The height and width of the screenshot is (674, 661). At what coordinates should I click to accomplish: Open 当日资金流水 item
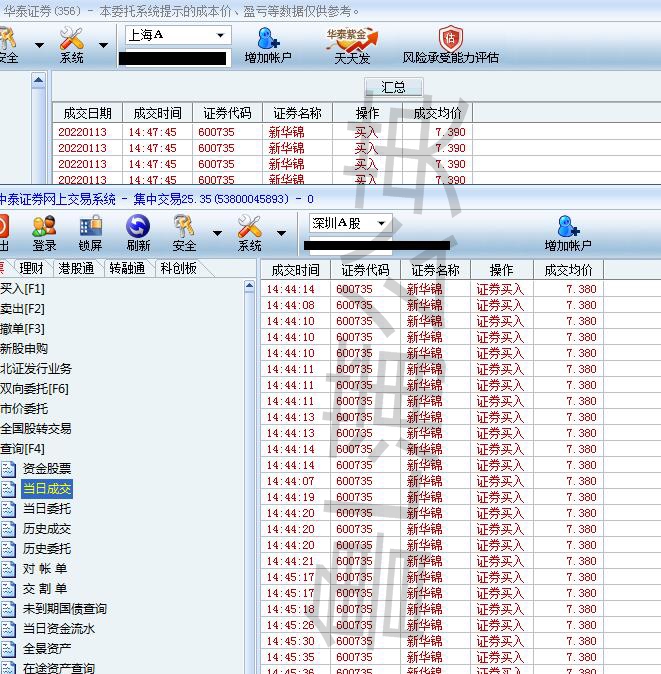pos(58,629)
